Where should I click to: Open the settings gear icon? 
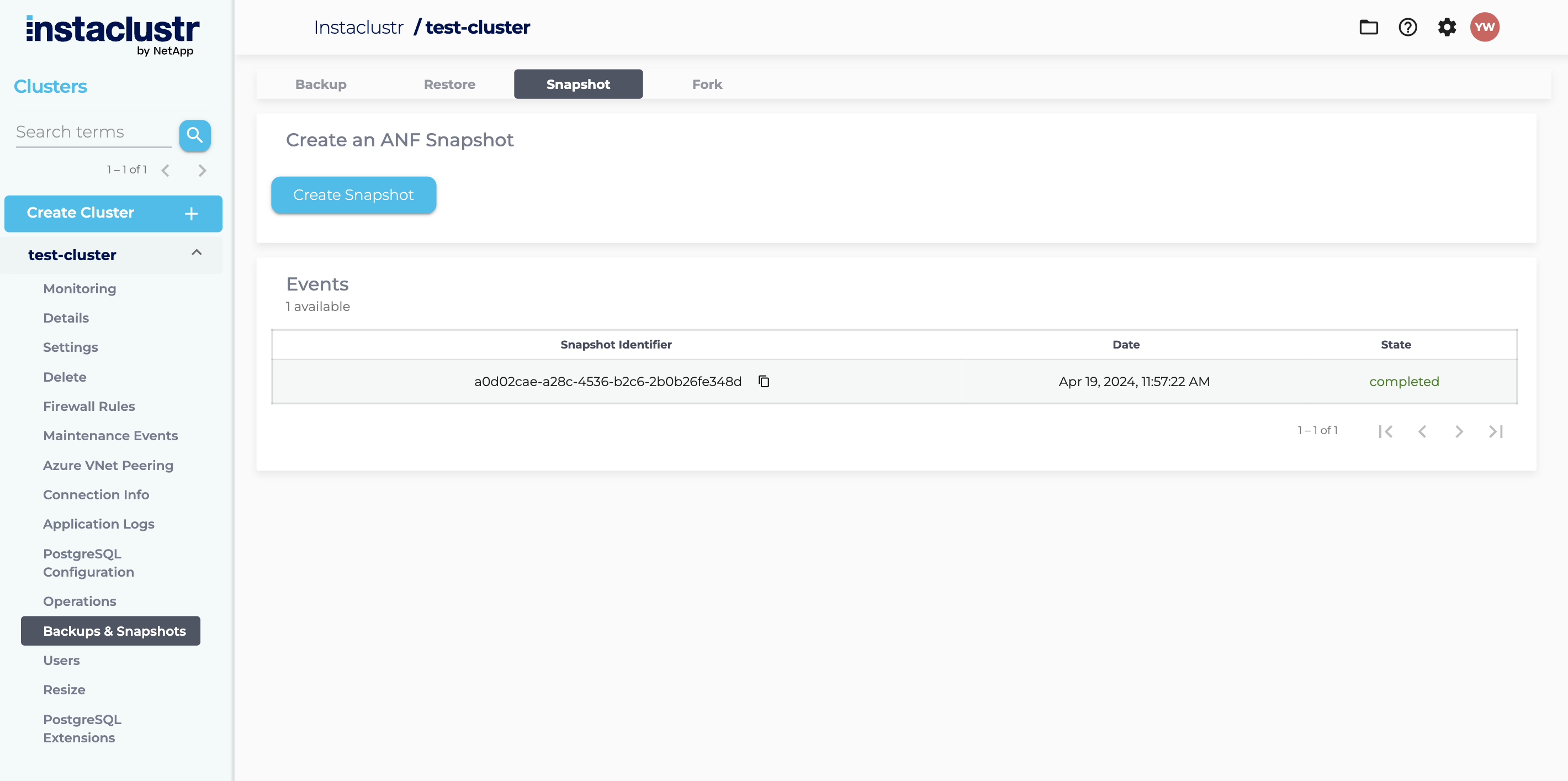pyautogui.click(x=1447, y=28)
